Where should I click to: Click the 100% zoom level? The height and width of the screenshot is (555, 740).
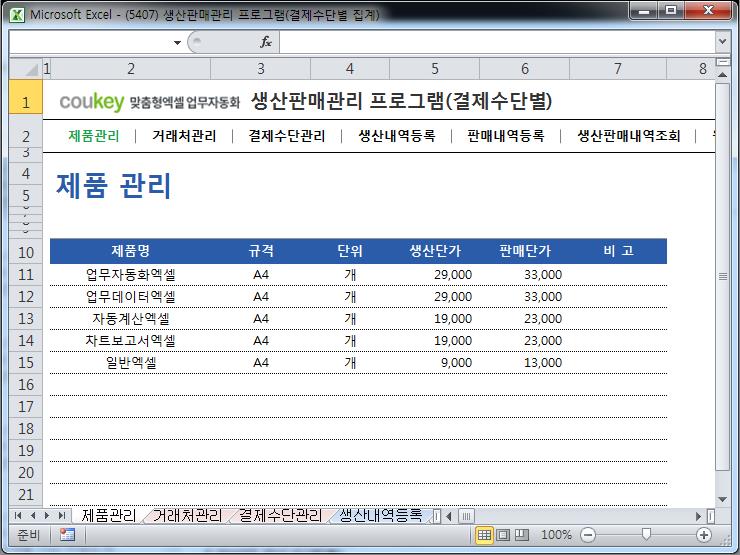coord(556,535)
